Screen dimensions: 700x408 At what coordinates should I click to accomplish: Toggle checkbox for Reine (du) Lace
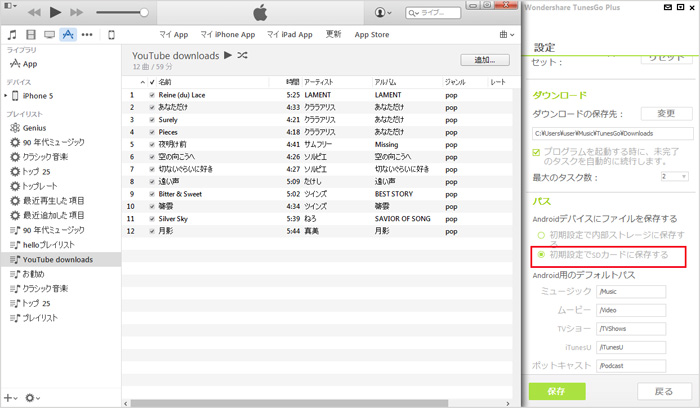(x=152, y=95)
